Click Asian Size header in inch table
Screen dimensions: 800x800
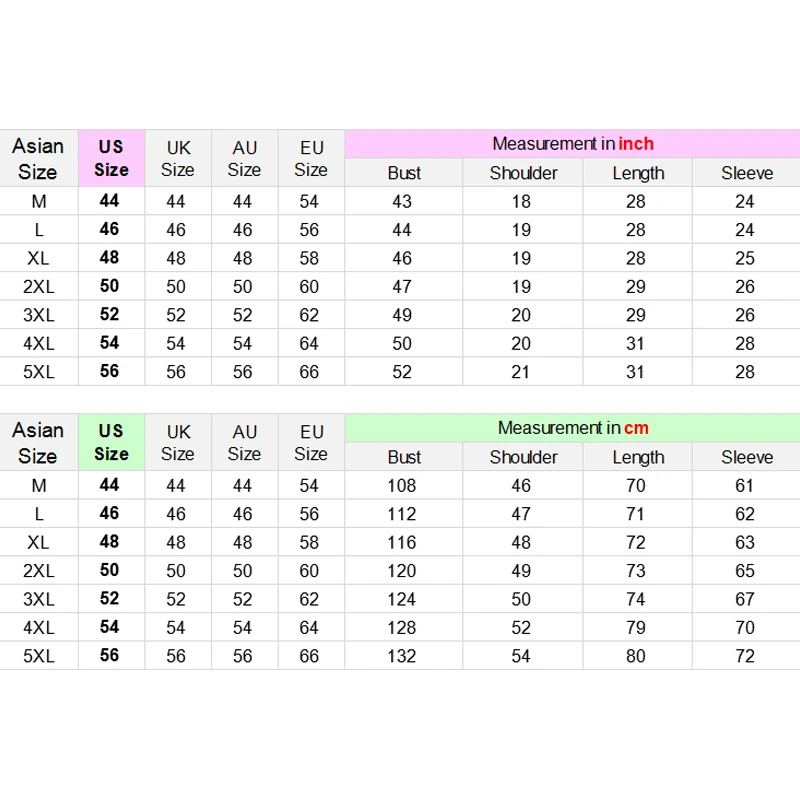tap(38, 158)
